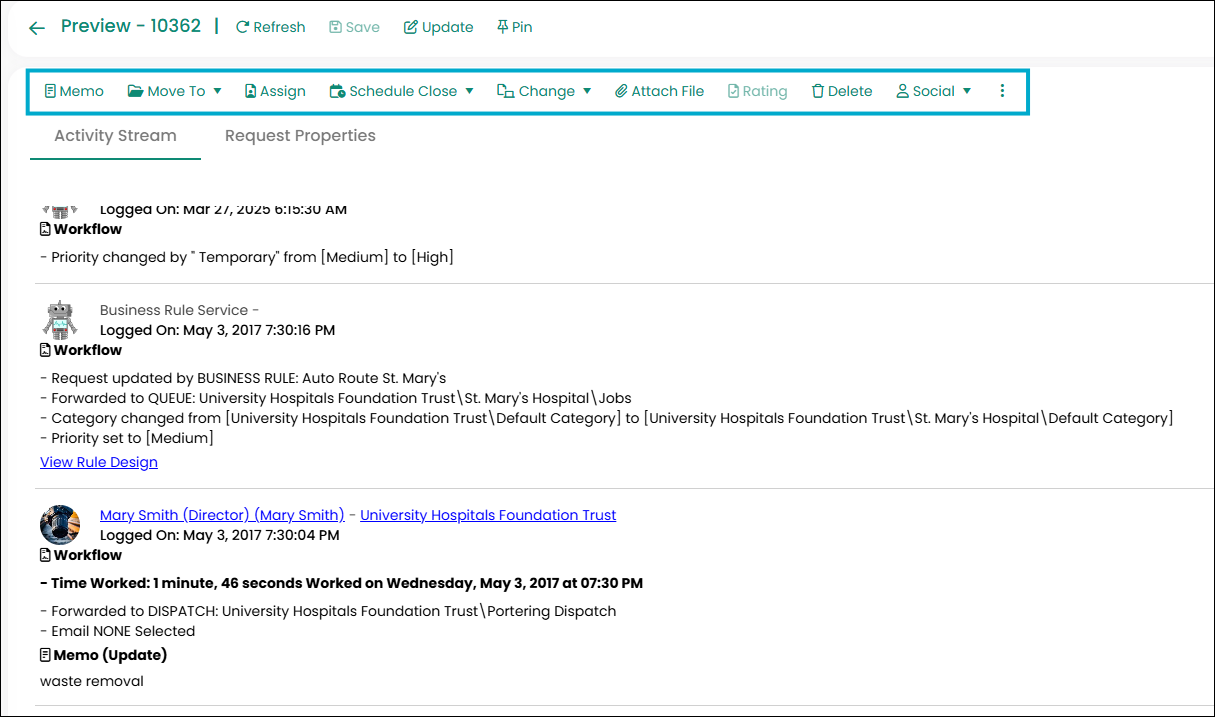Refresh the request preview
1215x717 pixels.
pyautogui.click(x=270, y=27)
